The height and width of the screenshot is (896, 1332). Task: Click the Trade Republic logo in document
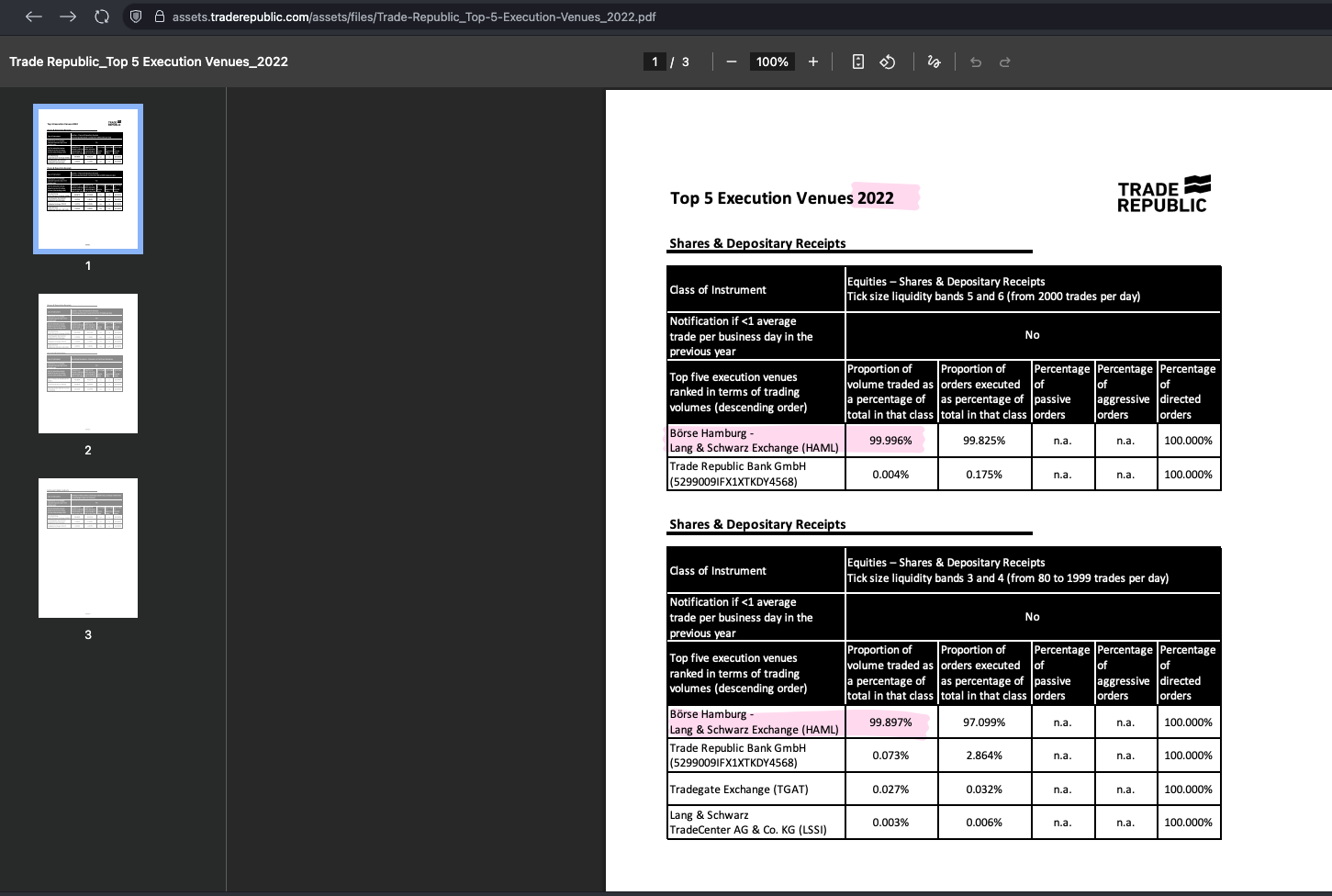[x=1163, y=195]
